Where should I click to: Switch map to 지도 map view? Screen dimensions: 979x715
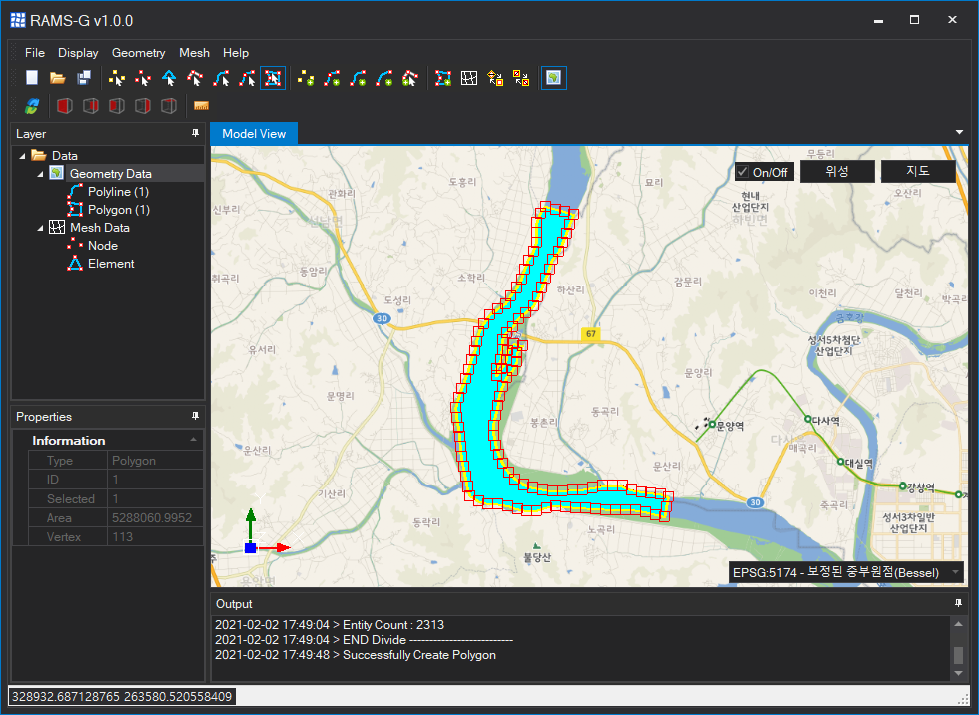918,171
